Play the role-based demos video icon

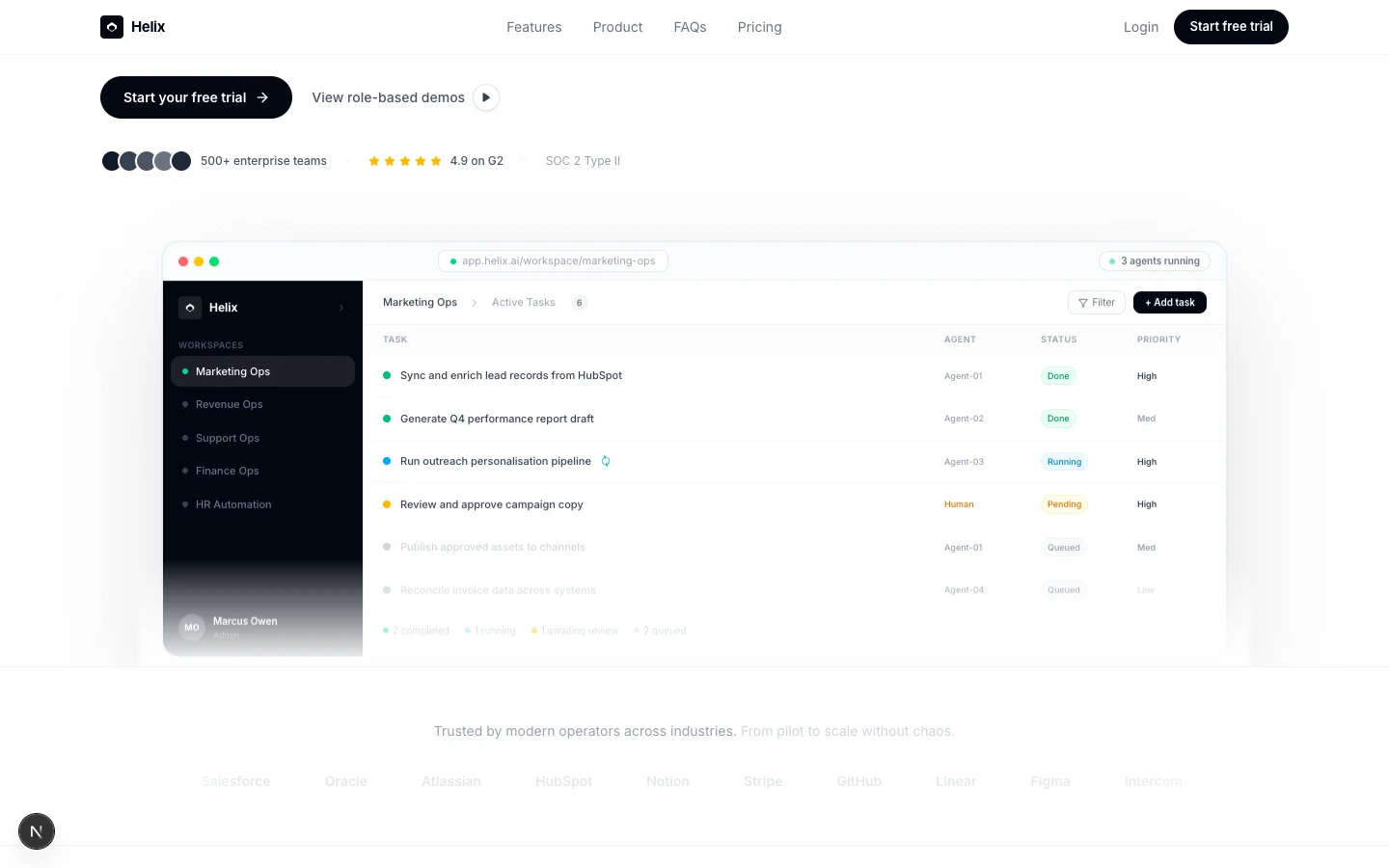486,97
